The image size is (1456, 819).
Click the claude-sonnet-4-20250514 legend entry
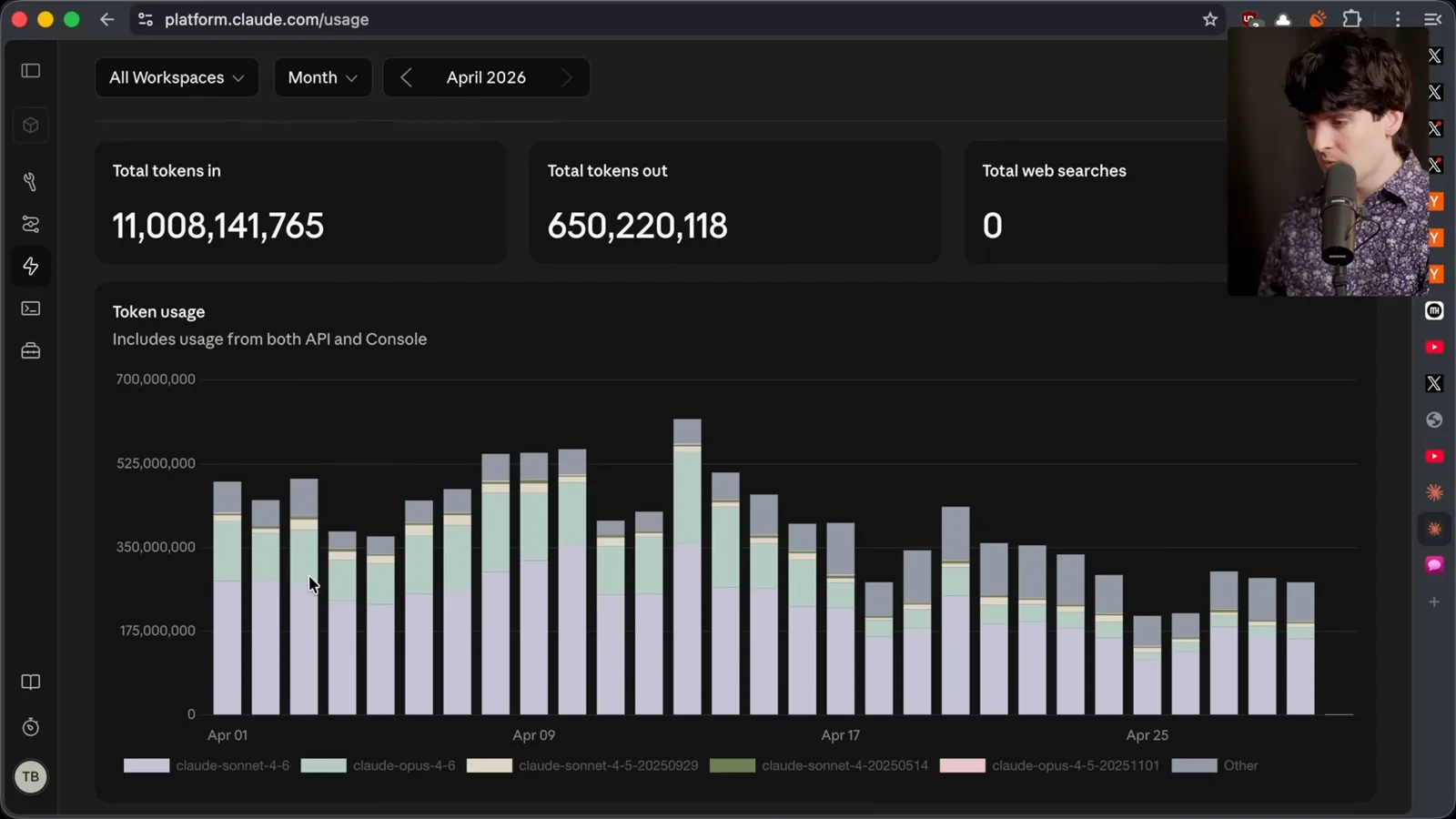(819, 765)
